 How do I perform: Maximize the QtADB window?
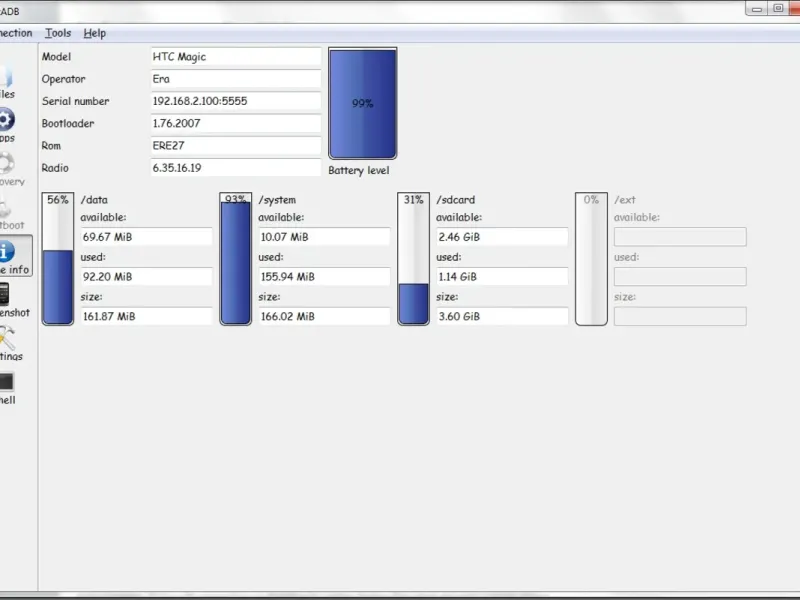(x=778, y=9)
